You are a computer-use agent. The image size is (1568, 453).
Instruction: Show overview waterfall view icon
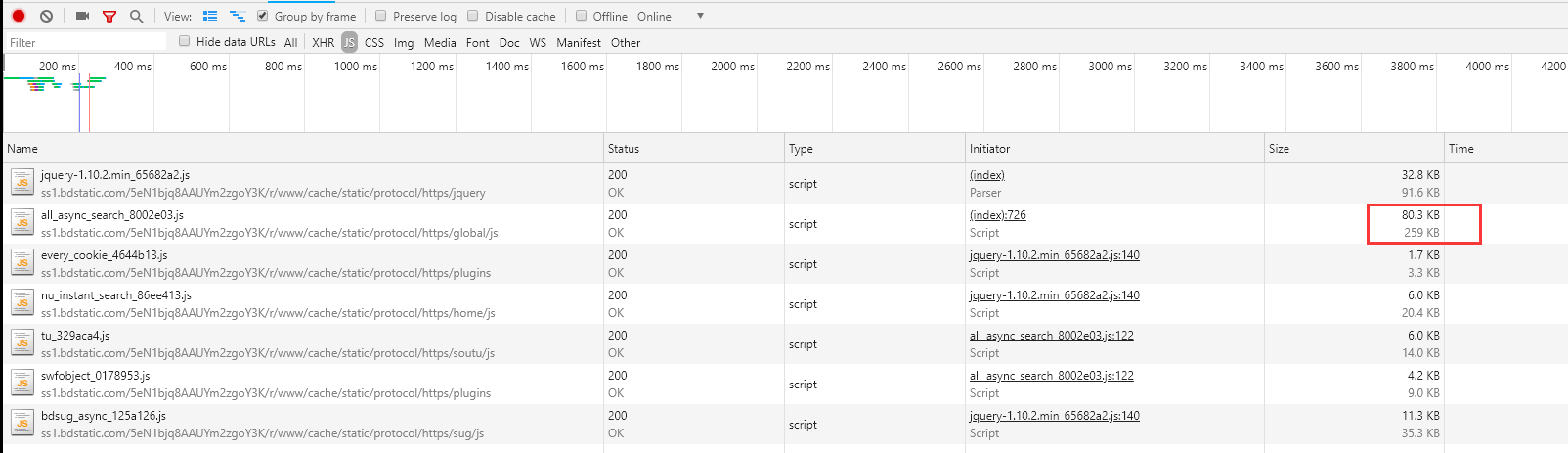pyautogui.click(x=237, y=16)
